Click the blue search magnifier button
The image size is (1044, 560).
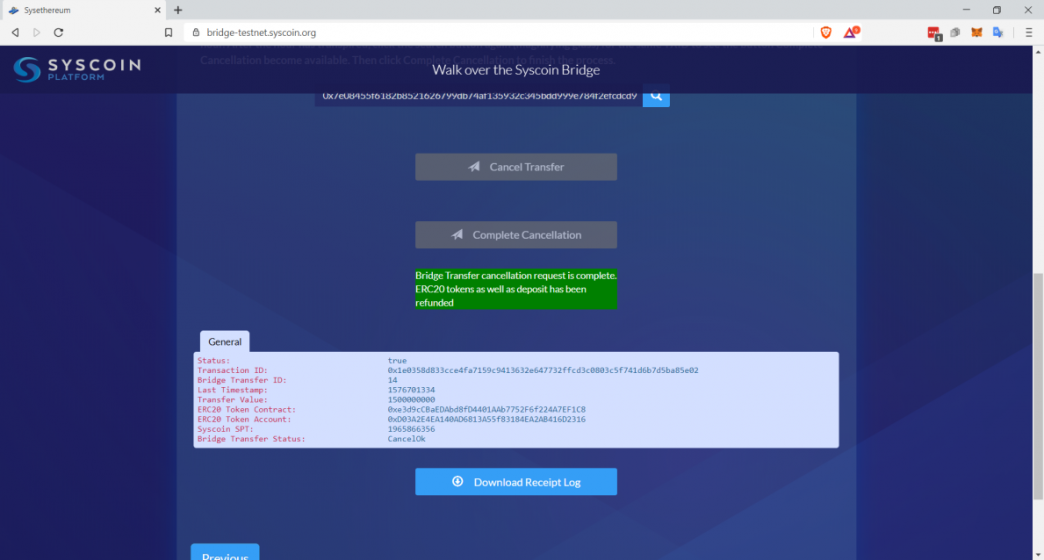click(x=656, y=96)
